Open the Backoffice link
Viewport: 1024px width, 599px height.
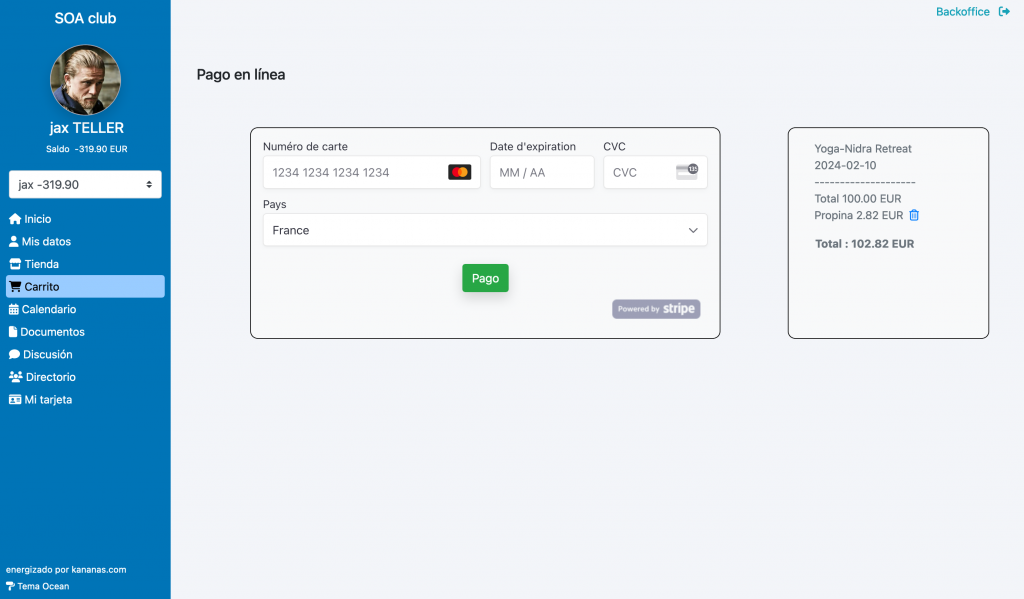click(x=963, y=12)
